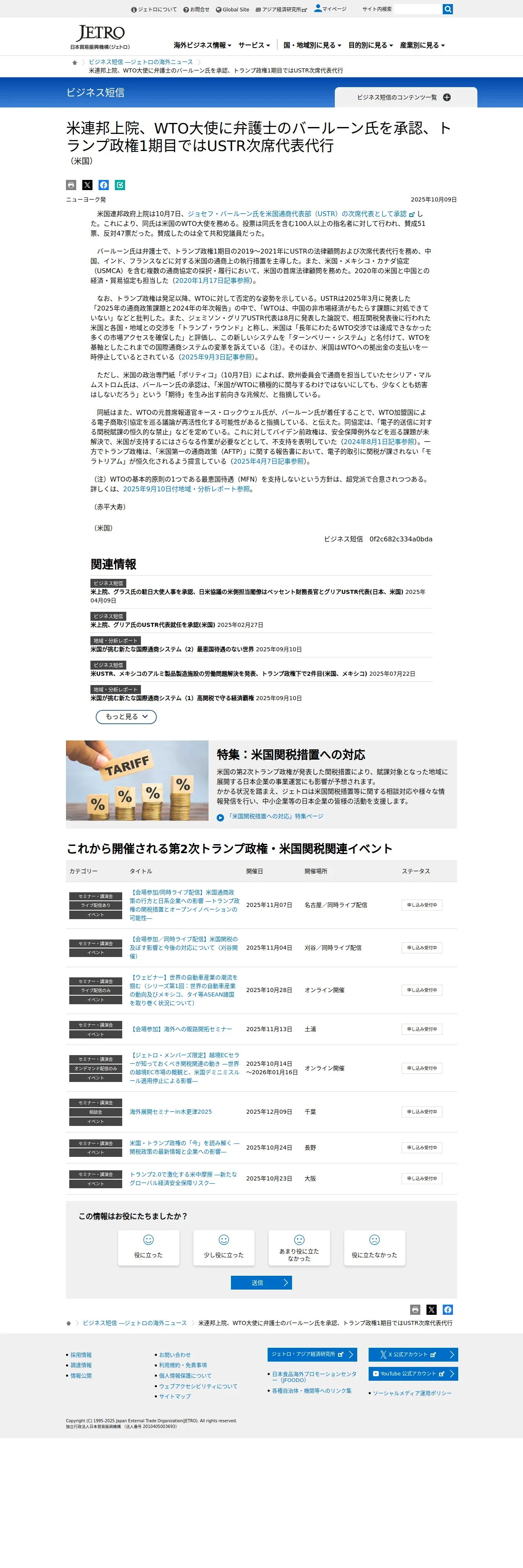Click the JETRO logo
523x1568 pixels.
[100, 37]
